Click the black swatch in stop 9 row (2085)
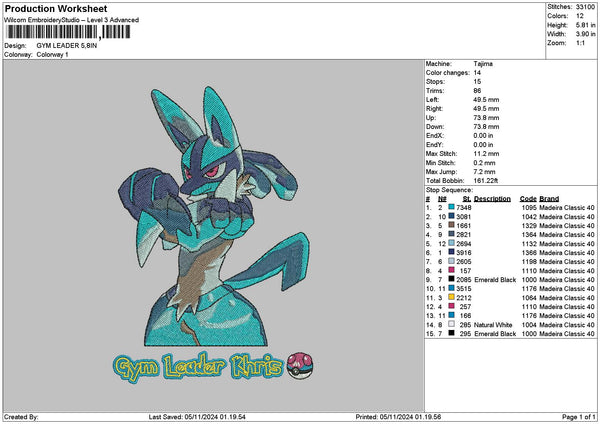 pos(452,279)
